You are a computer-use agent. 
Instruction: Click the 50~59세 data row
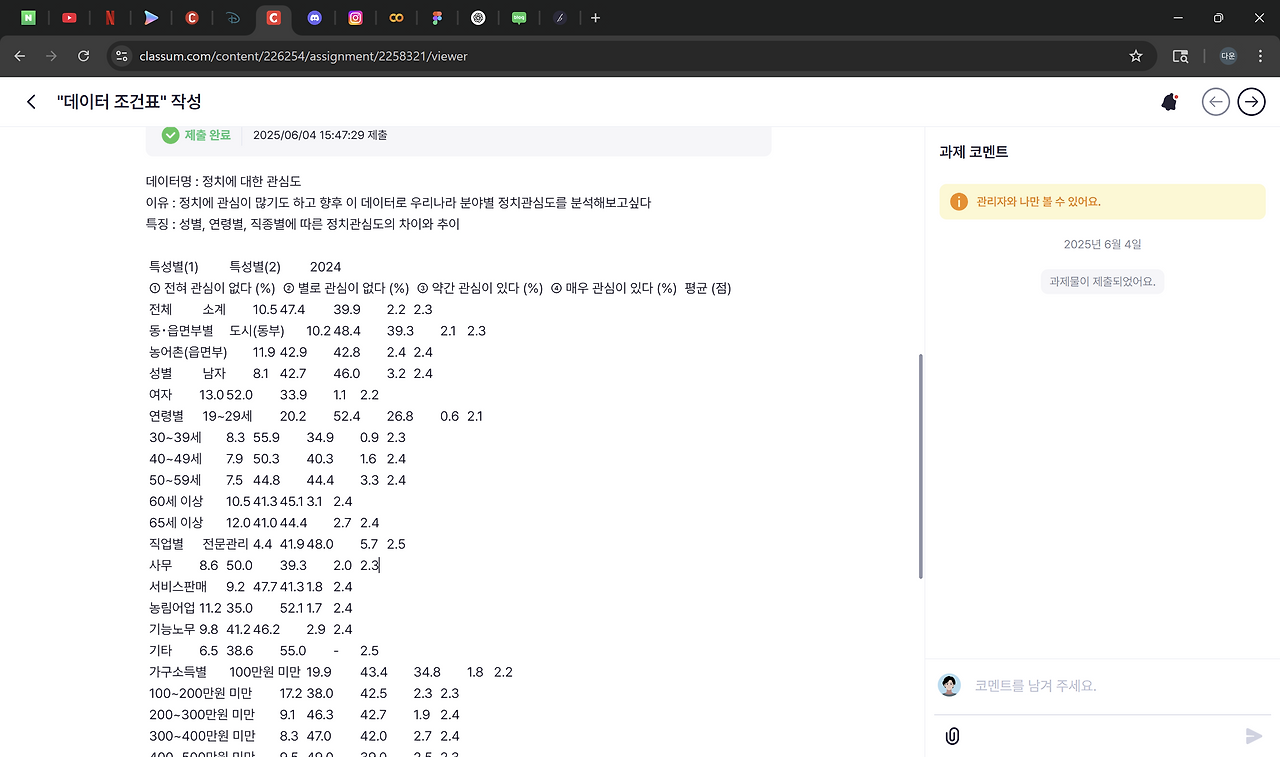pyautogui.click(x=277, y=480)
